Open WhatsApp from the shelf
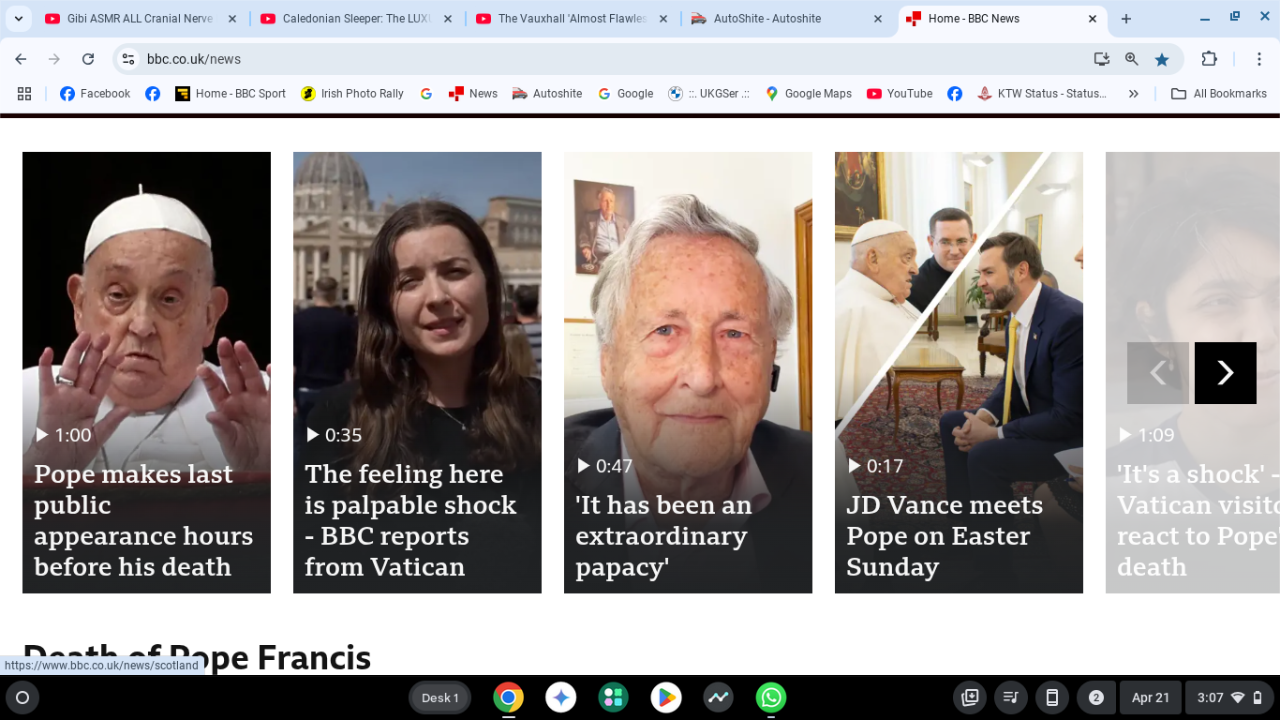Viewport: 1280px width, 720px height. click(x=771, y=698)
